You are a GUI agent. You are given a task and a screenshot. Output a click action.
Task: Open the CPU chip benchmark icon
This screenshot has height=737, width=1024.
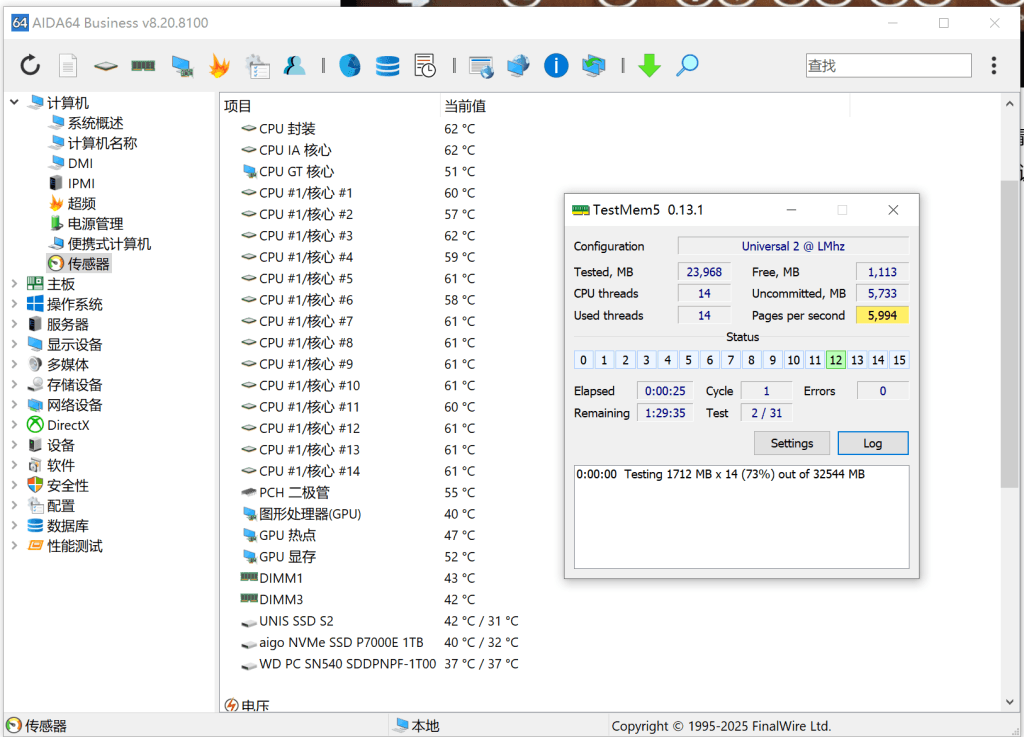[x=105, y=66]
